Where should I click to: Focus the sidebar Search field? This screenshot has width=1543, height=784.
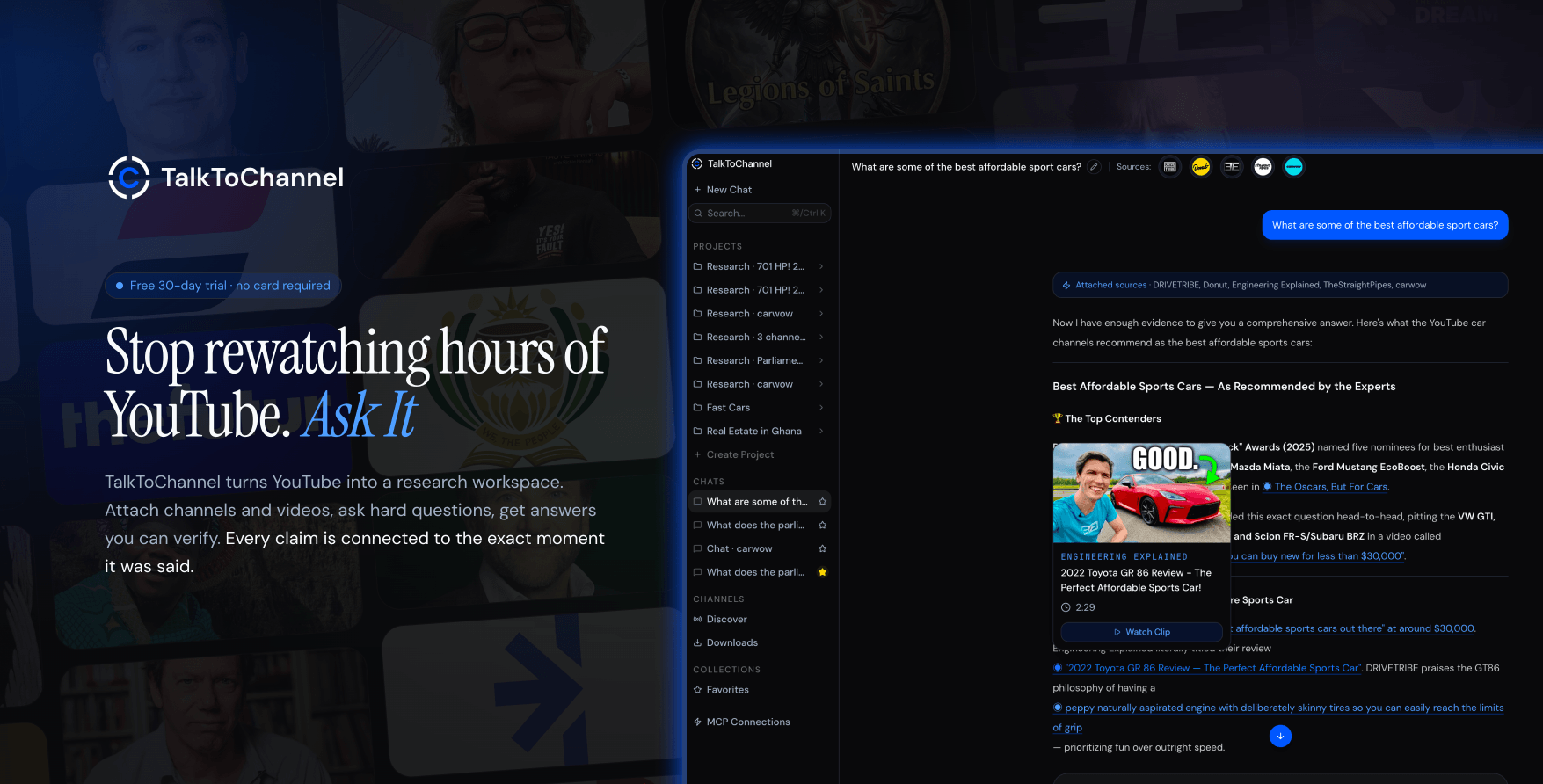click(761, 214)
